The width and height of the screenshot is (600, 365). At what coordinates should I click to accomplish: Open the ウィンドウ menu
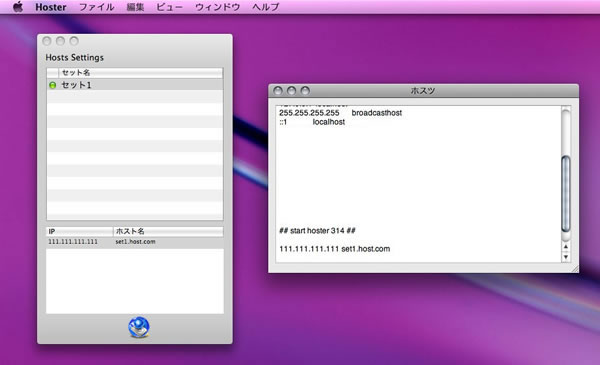click(x=217, y=7)
